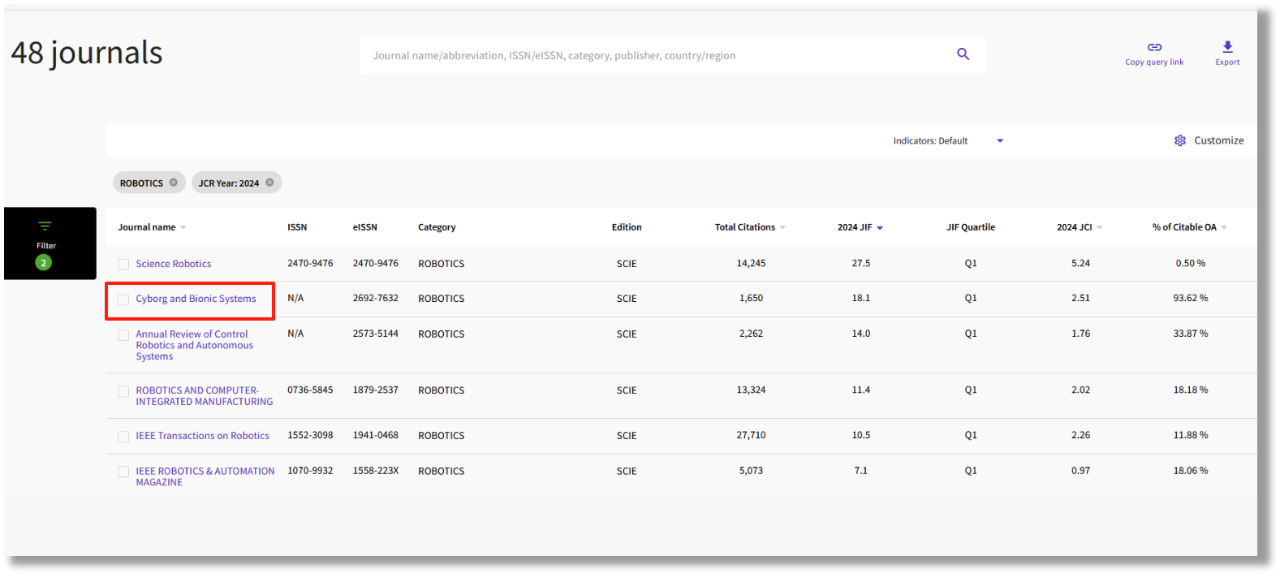Click the Copy query link icon
The width and height of the screenshot is (1280, 575).
click(x=1154, y=47)
